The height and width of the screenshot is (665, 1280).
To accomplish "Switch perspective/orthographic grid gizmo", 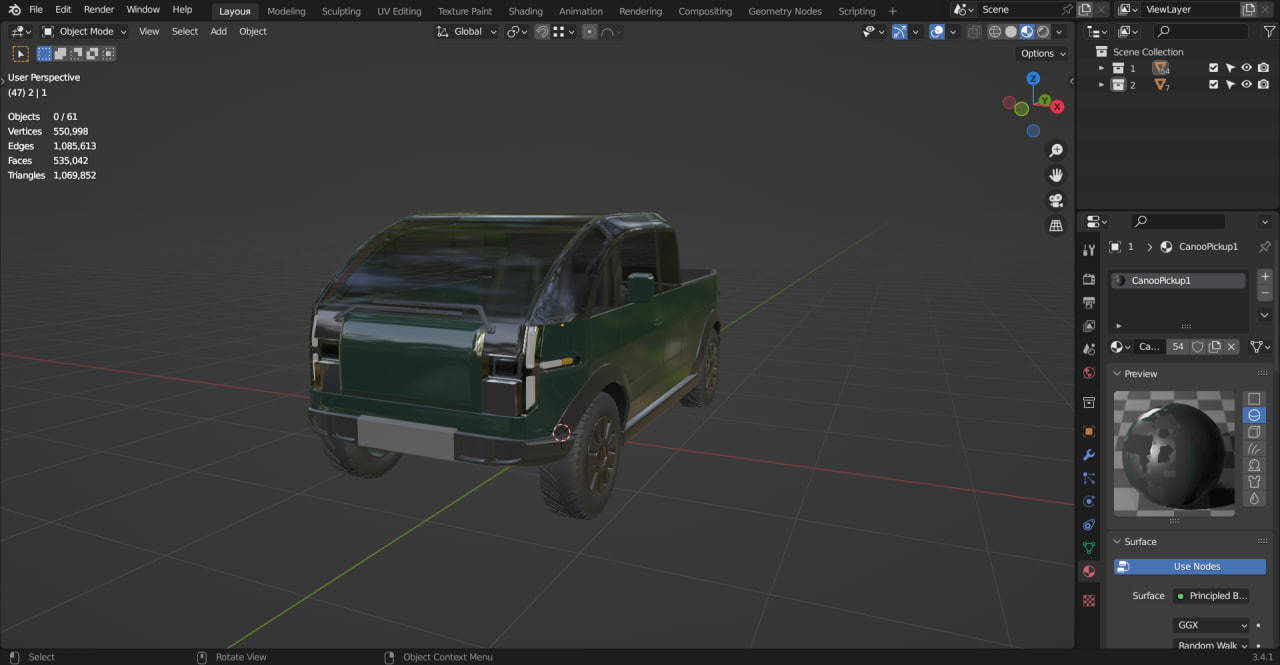I will pyautogui.click(x=1056, y=226).
